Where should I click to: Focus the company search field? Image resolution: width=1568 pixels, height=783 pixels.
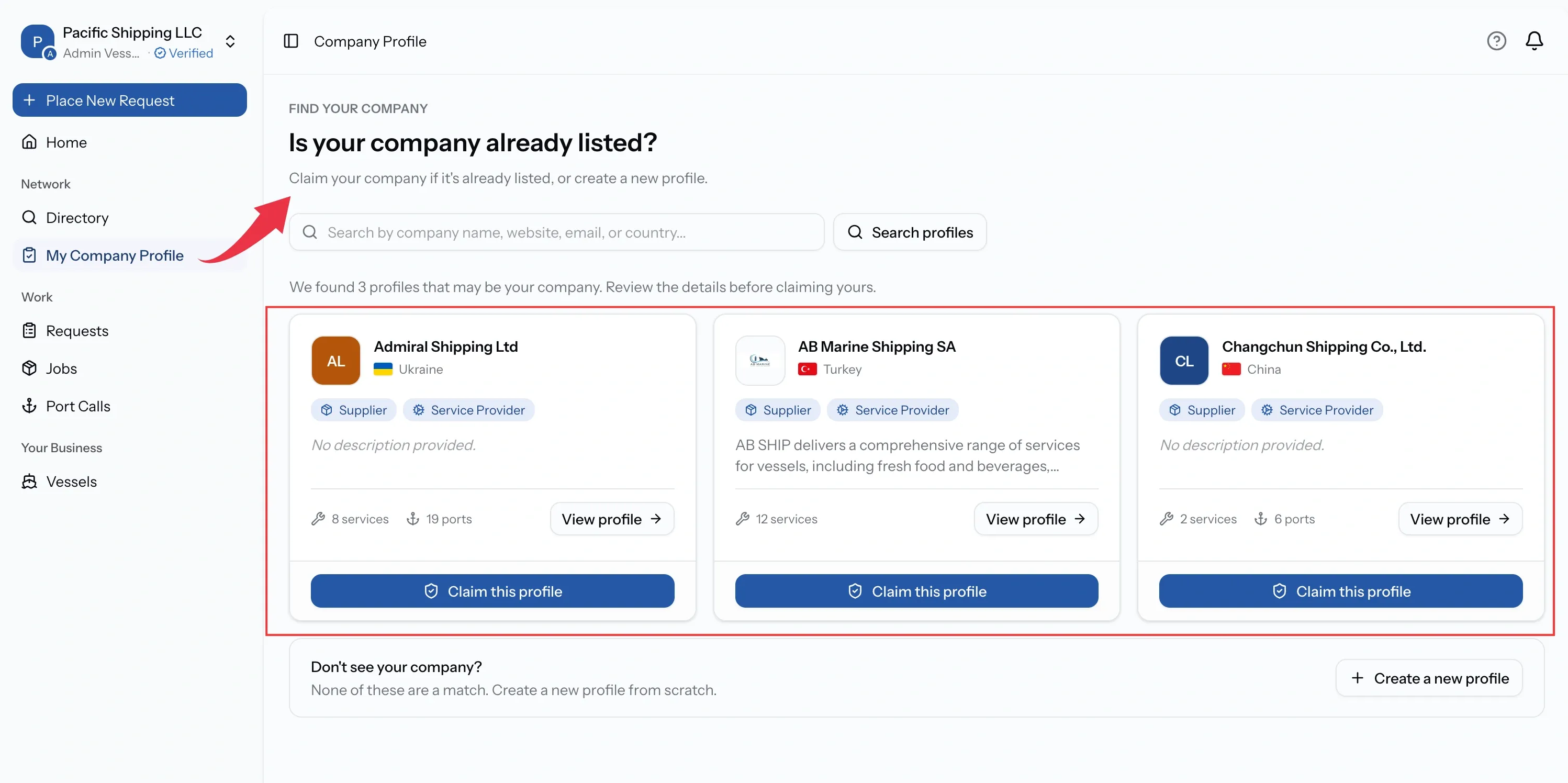[556, 232]
